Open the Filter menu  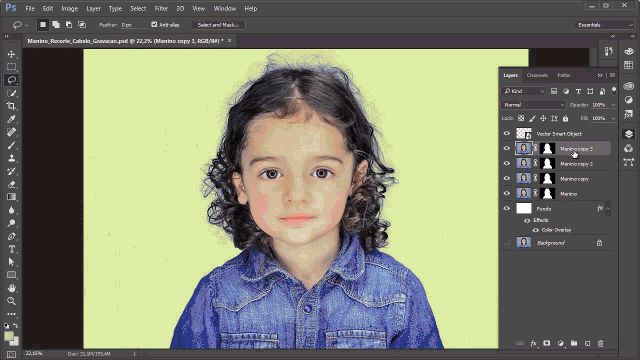[x=161, y=8]
